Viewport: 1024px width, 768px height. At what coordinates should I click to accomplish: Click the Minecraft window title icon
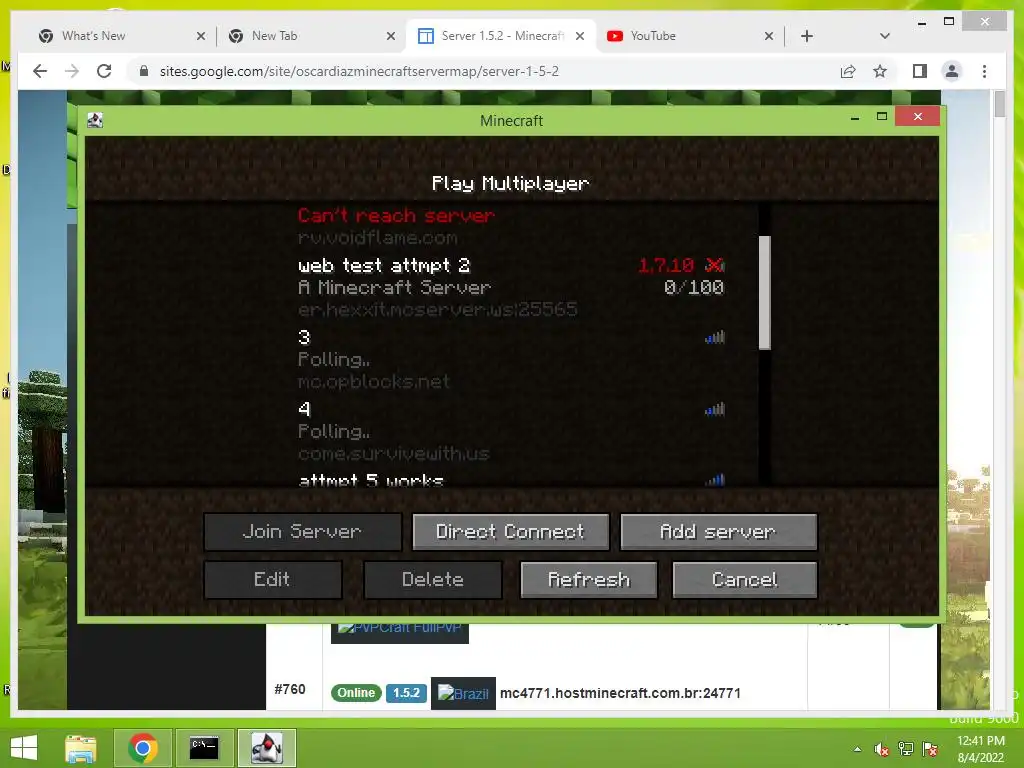(95, 120)
